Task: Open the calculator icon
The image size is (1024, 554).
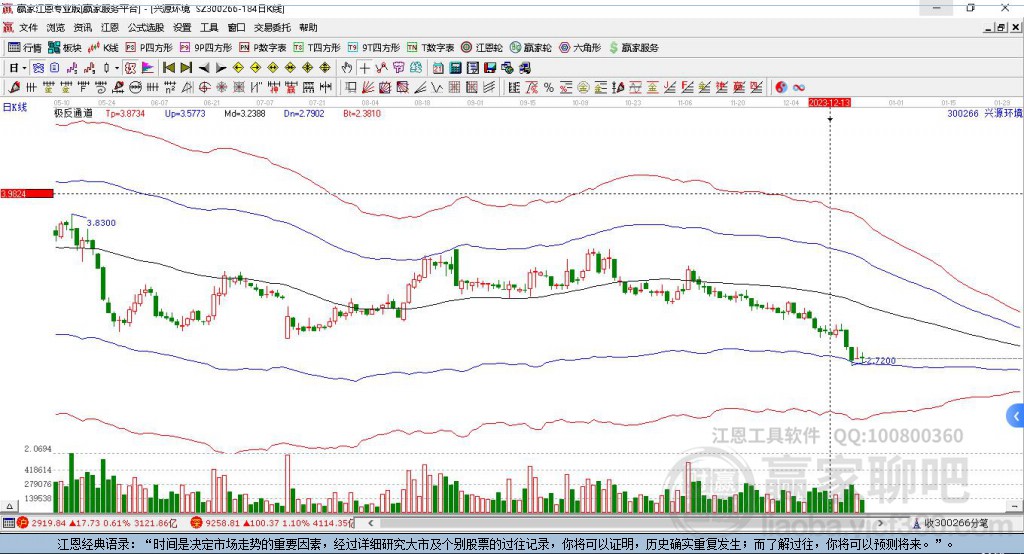Action: pyautogui.click(x=455, y=68)
